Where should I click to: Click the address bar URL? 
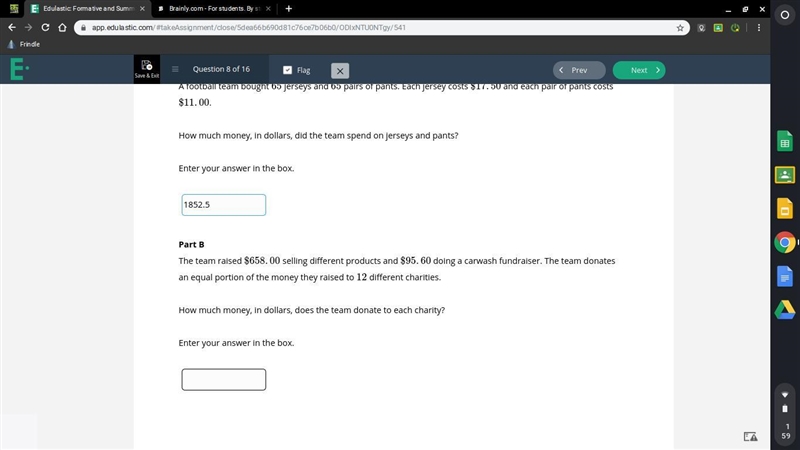pos(248,28)
